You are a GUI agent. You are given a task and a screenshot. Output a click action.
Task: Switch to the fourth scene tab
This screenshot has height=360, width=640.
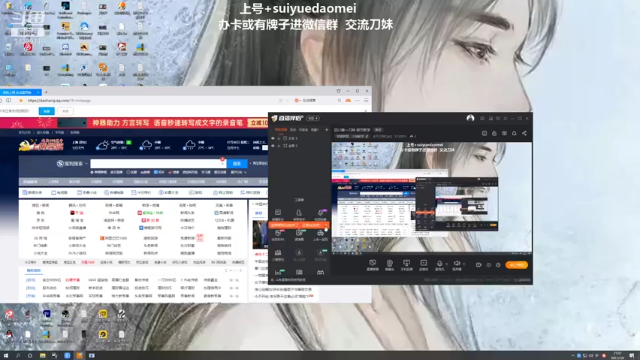tap(315, 130)
